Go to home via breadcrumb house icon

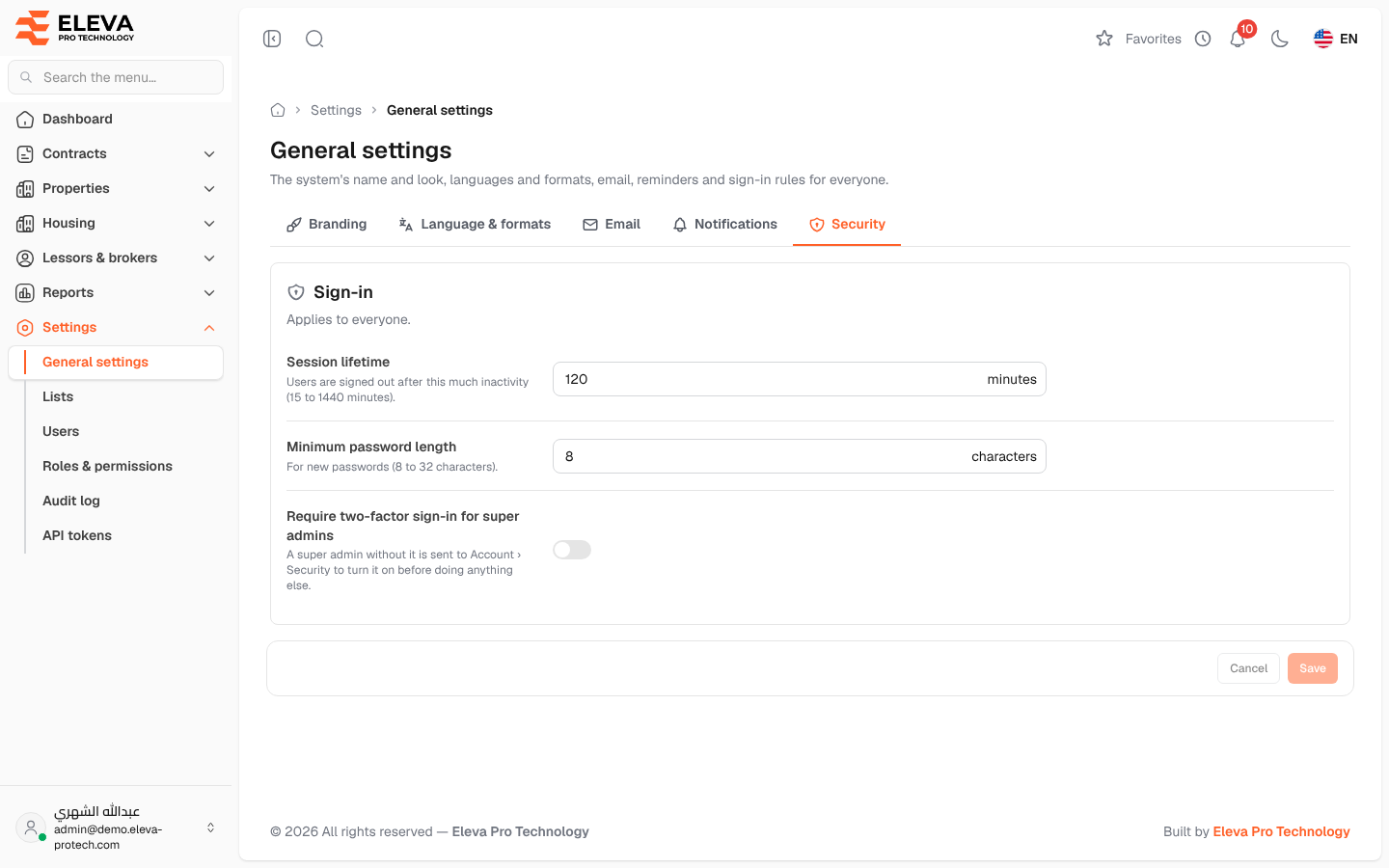(278, 110)
